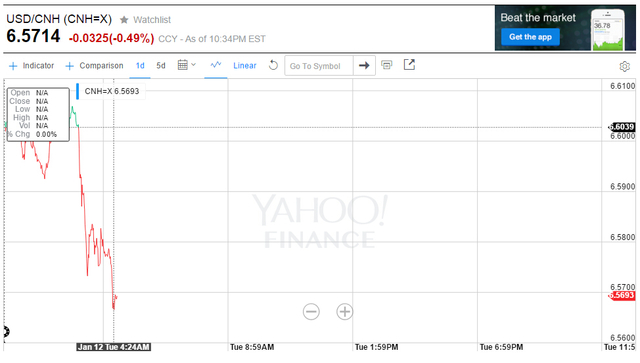Switch to the 5d range tab
The width and height of the screenshot is (640, 363).
(161, 66)
